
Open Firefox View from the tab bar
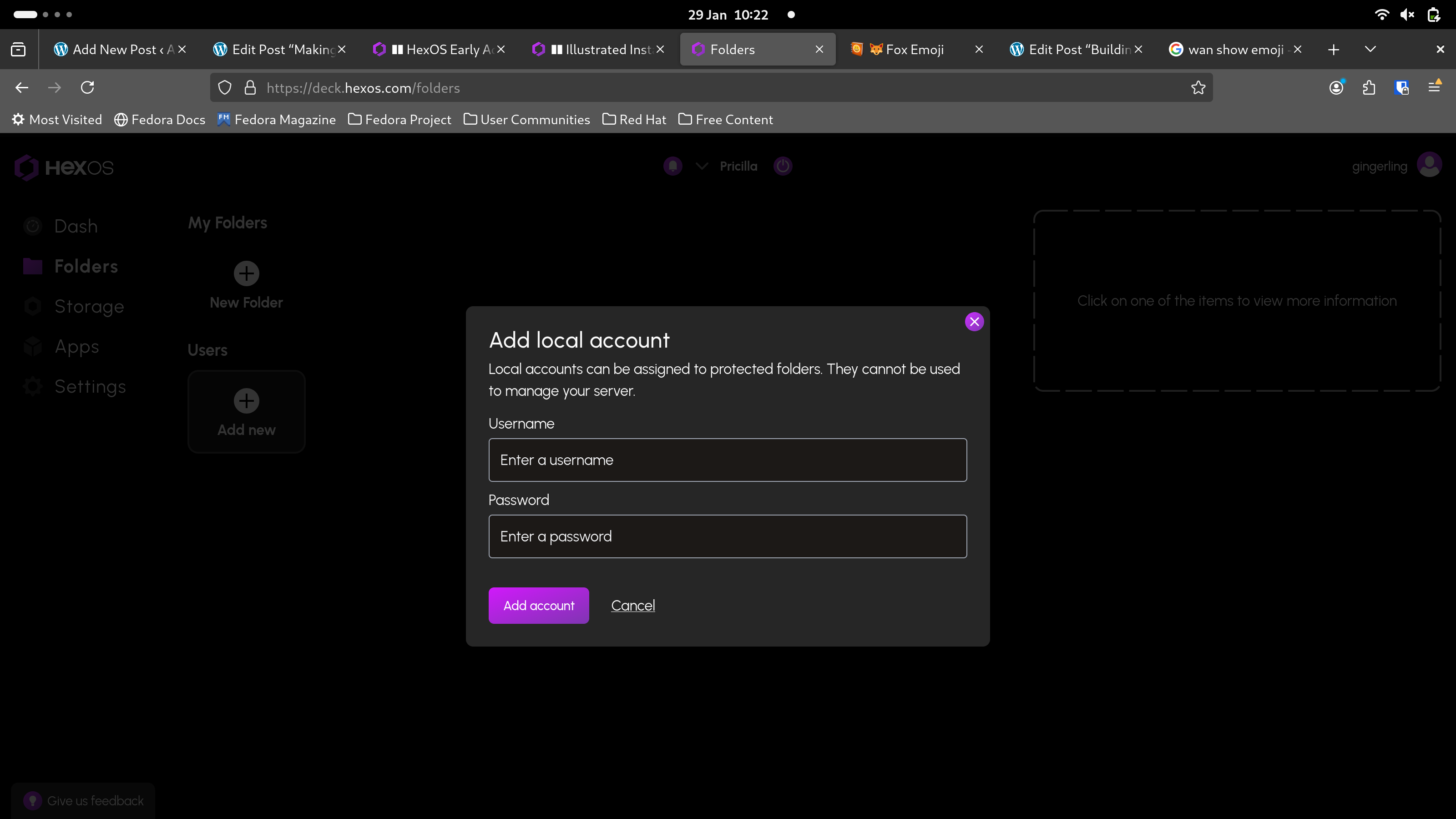coord(19,49)
